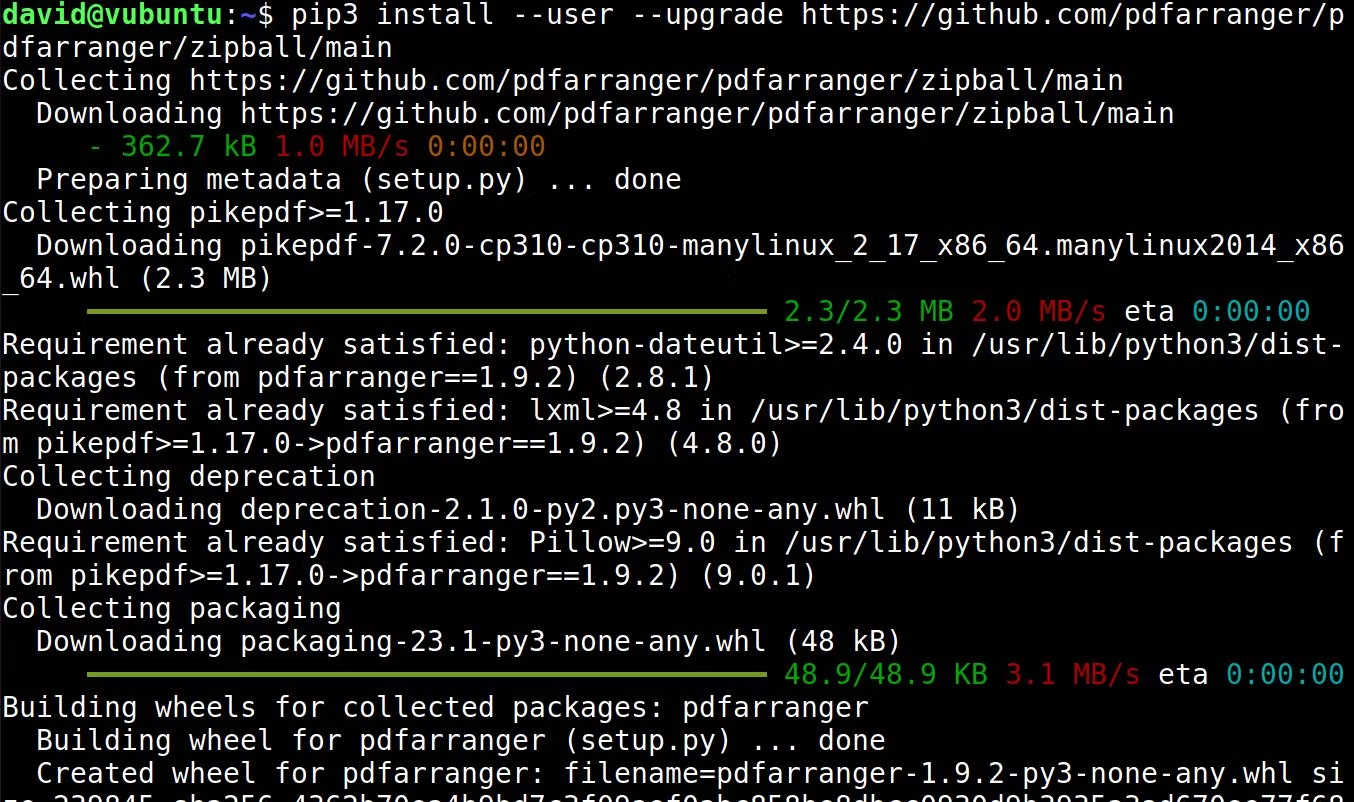The width and height of the screenshot is (1354, 802).
Task: Click the 362.7 kB download size
Action: (189, 147)
